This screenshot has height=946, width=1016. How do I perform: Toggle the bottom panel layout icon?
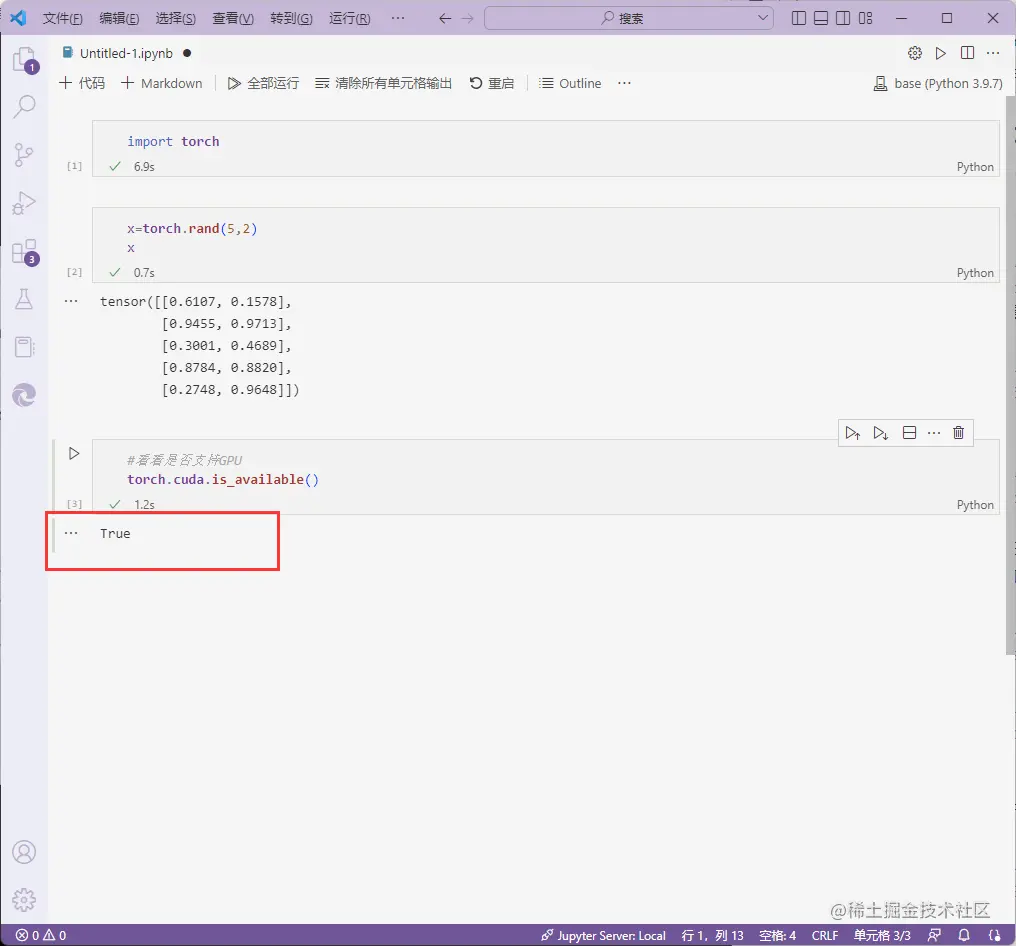(821, 18)
